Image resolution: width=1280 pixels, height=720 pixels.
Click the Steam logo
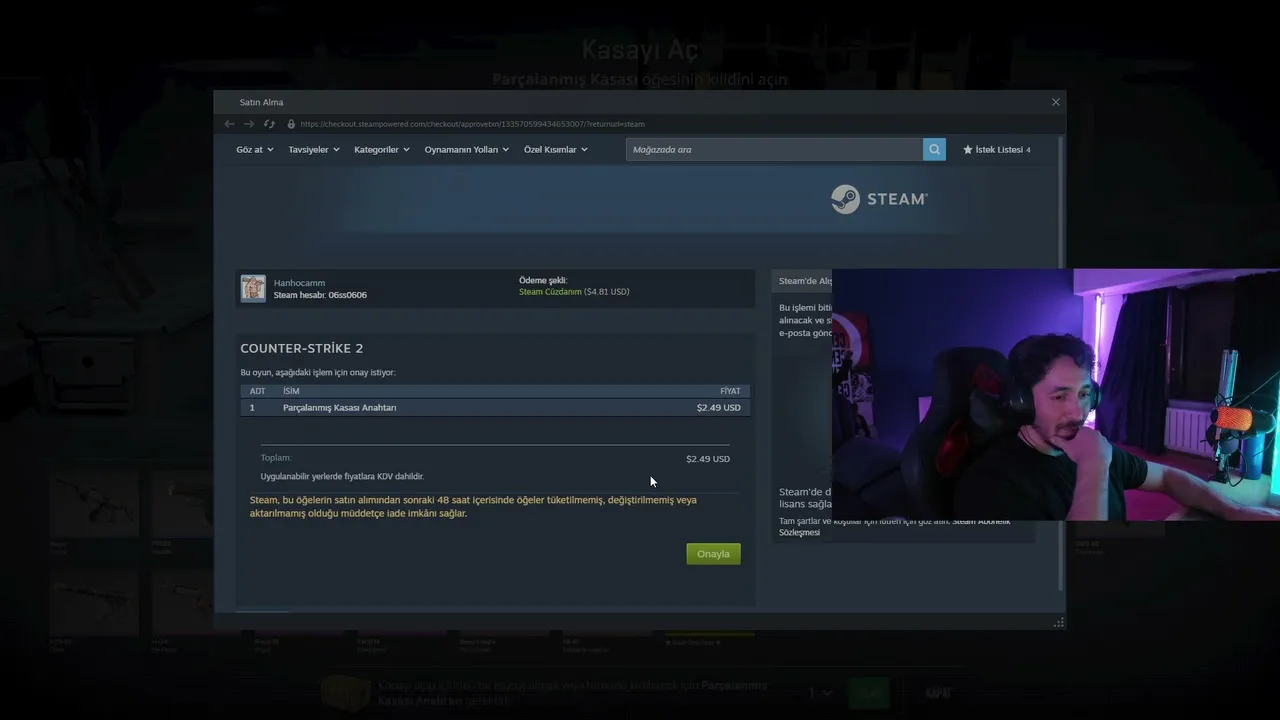pos(879,199)
